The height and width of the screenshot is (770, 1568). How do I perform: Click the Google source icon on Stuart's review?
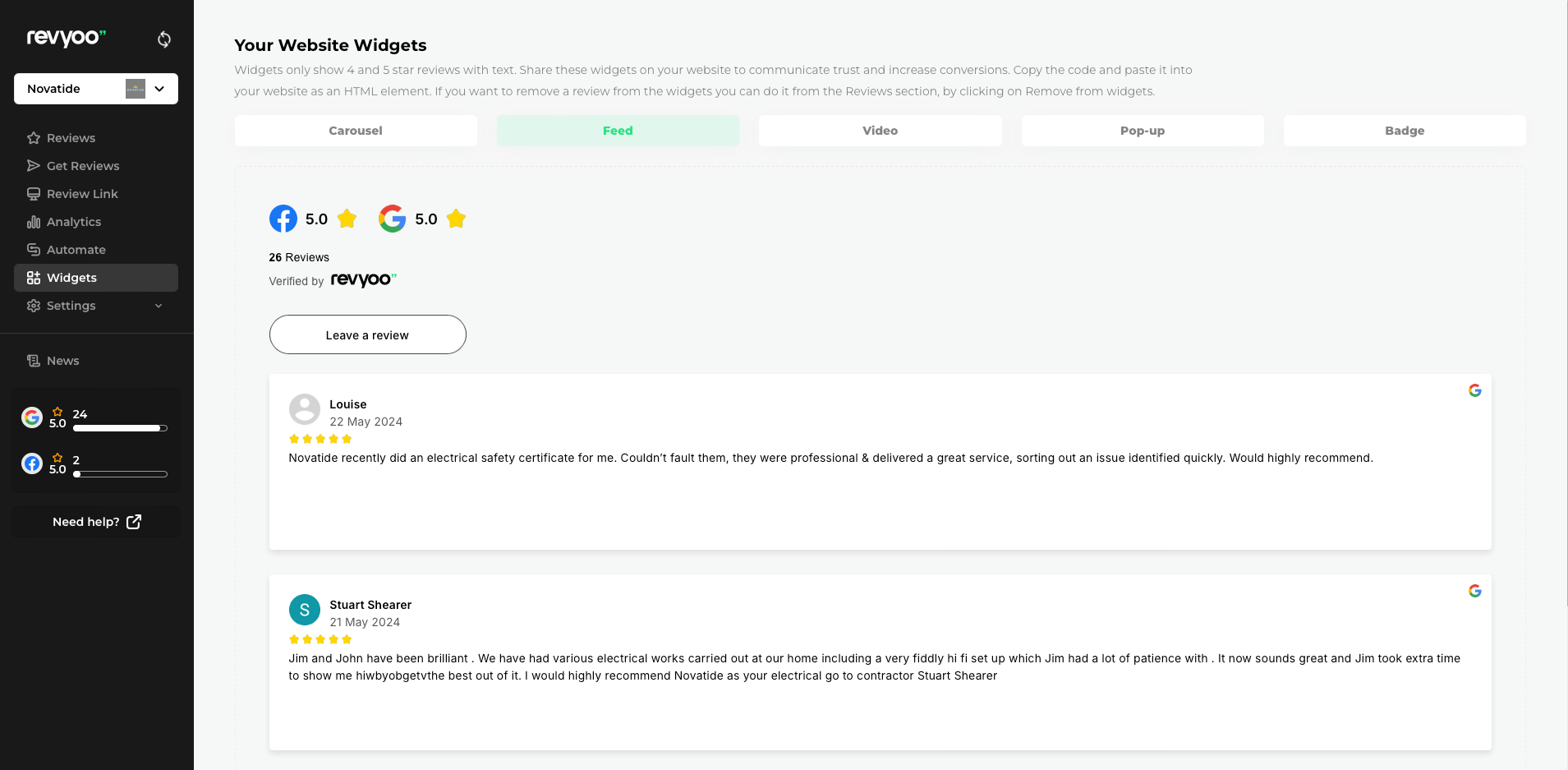[x=1475, y=591]
